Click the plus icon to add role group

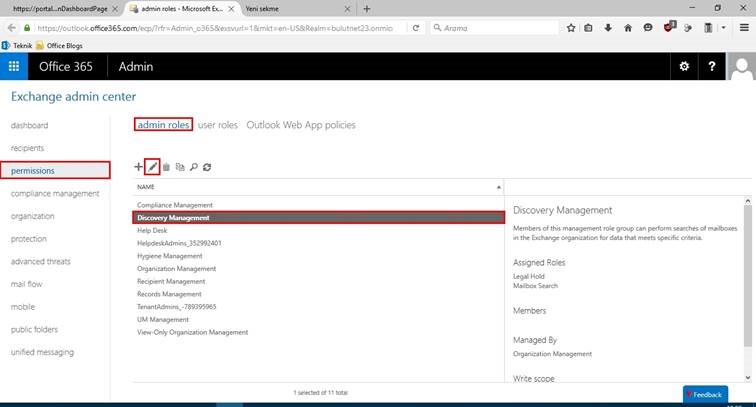(138, 167)
